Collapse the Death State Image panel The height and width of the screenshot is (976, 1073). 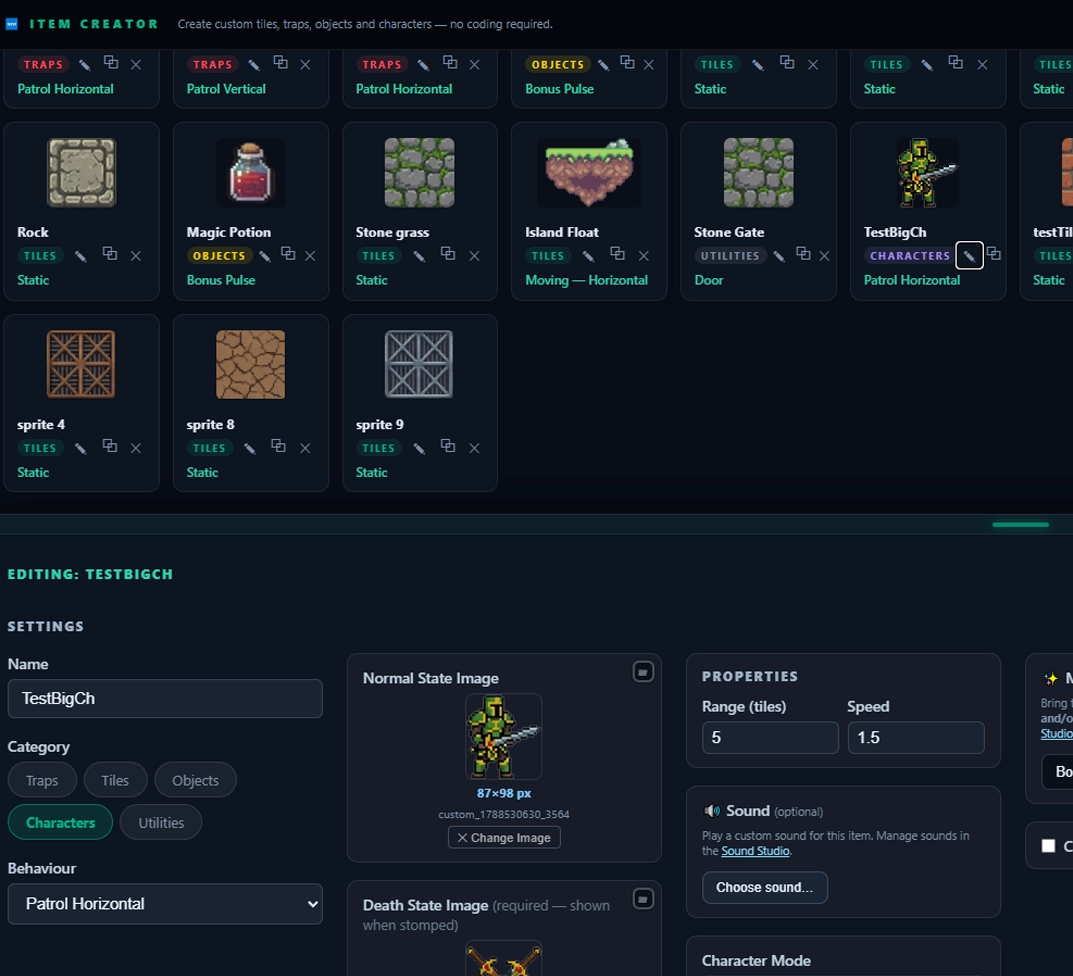[x=643, y=899]
